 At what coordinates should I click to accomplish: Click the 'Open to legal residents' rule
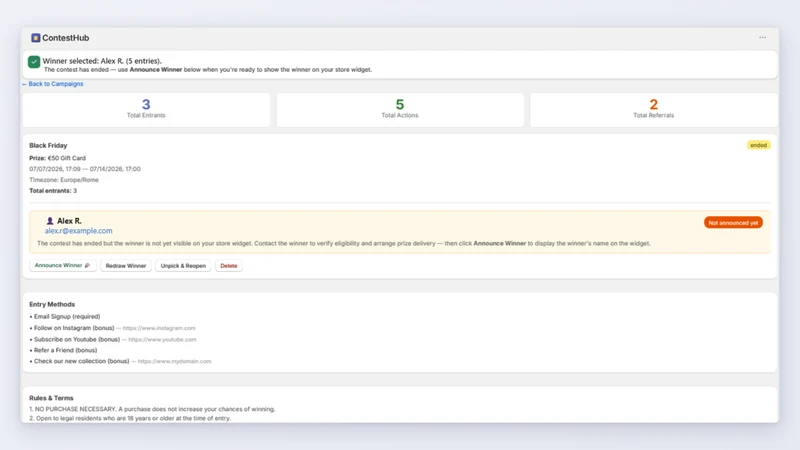[130, 418]
